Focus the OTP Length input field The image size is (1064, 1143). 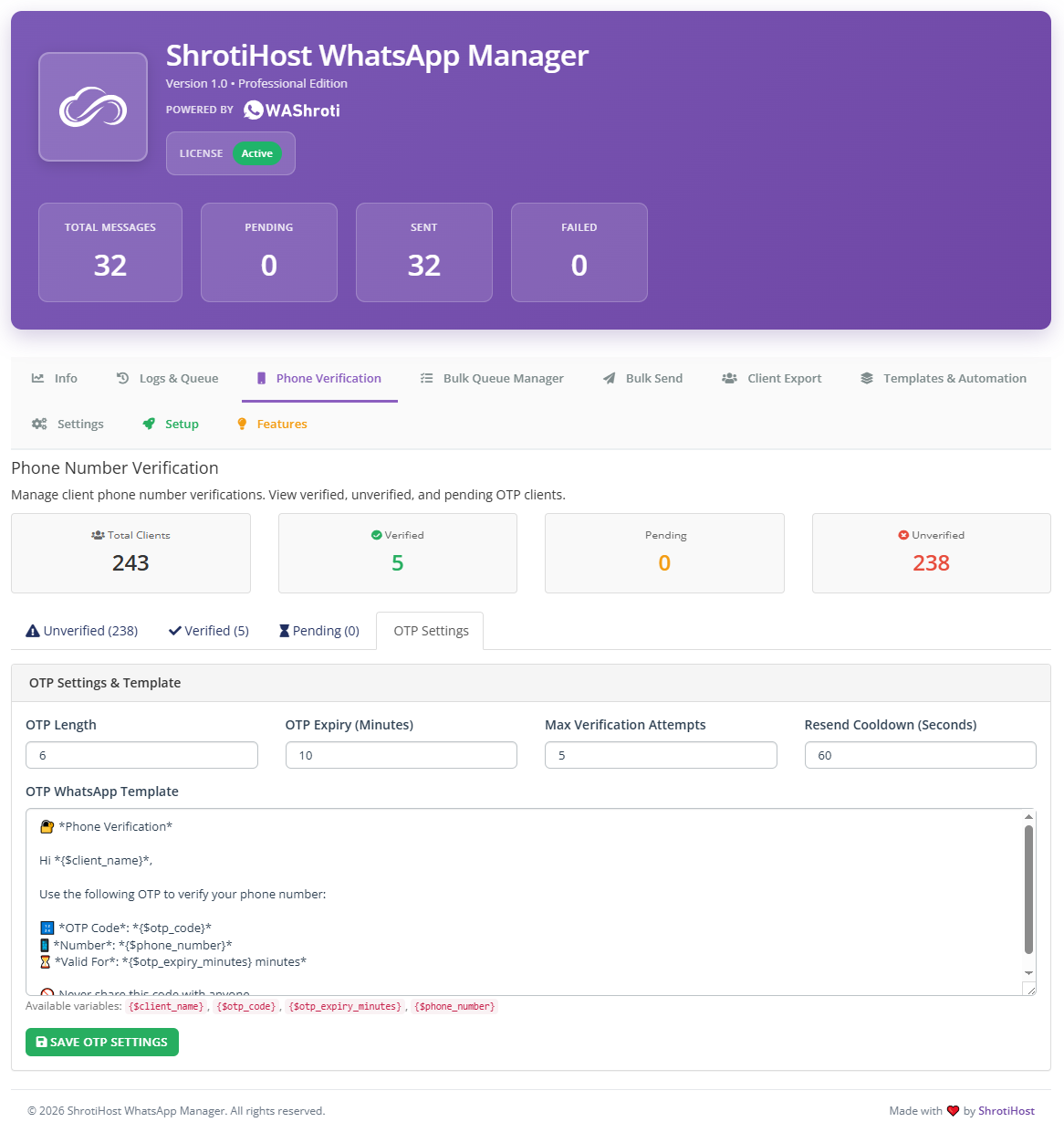[141, 755]
